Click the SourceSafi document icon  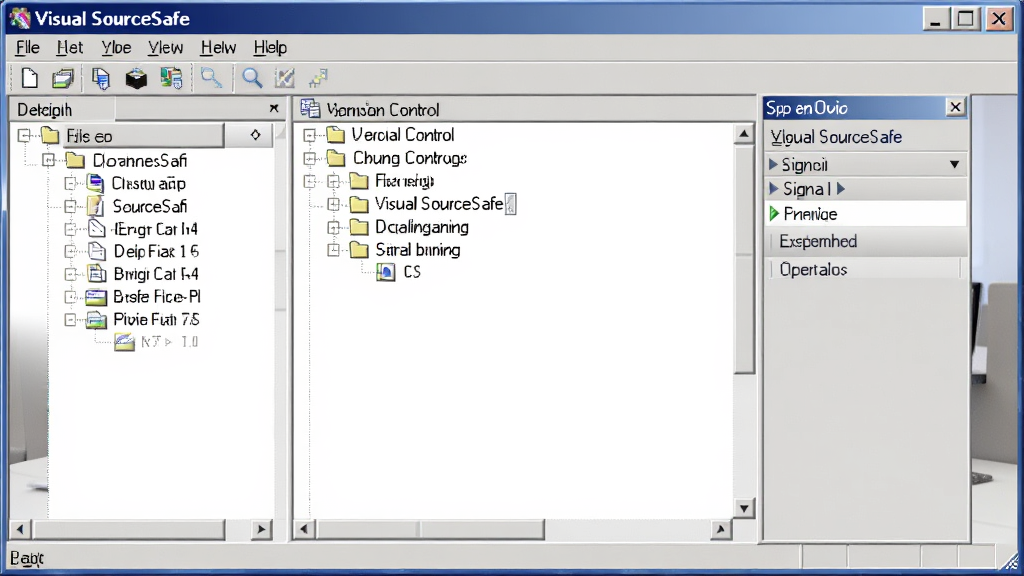click(x=95, y=206)
